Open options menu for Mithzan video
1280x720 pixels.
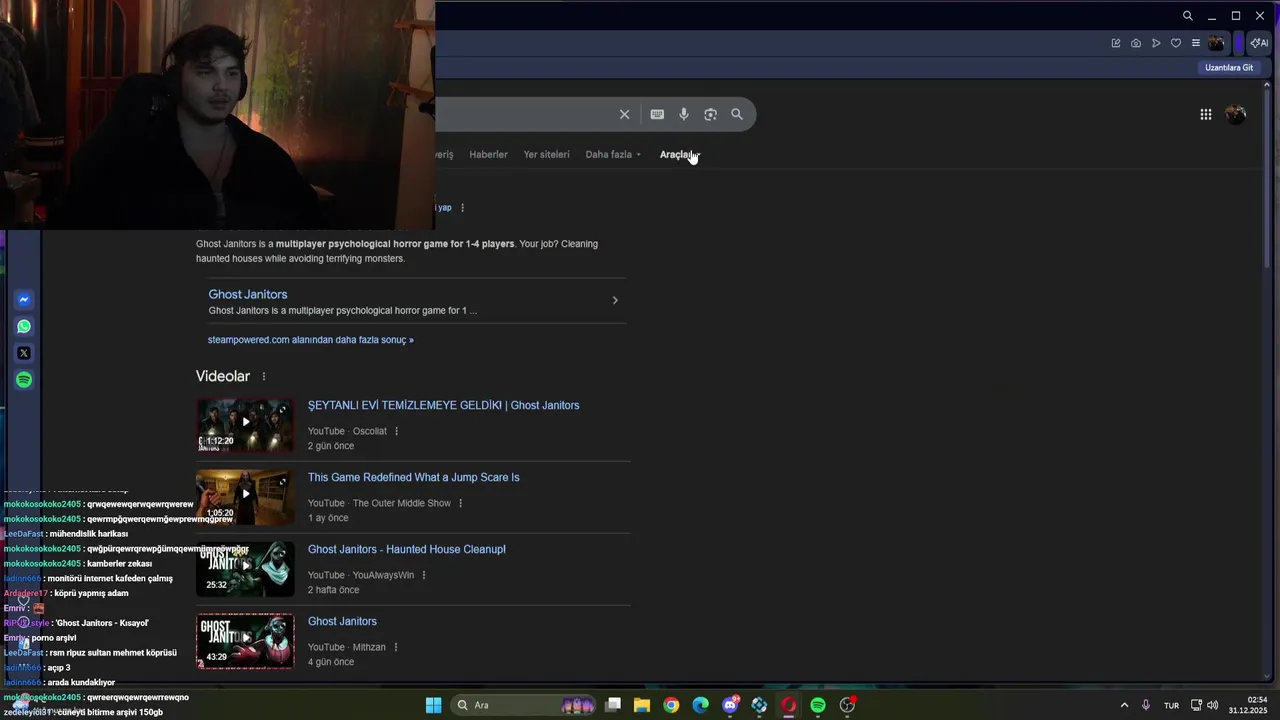(395, 647)
